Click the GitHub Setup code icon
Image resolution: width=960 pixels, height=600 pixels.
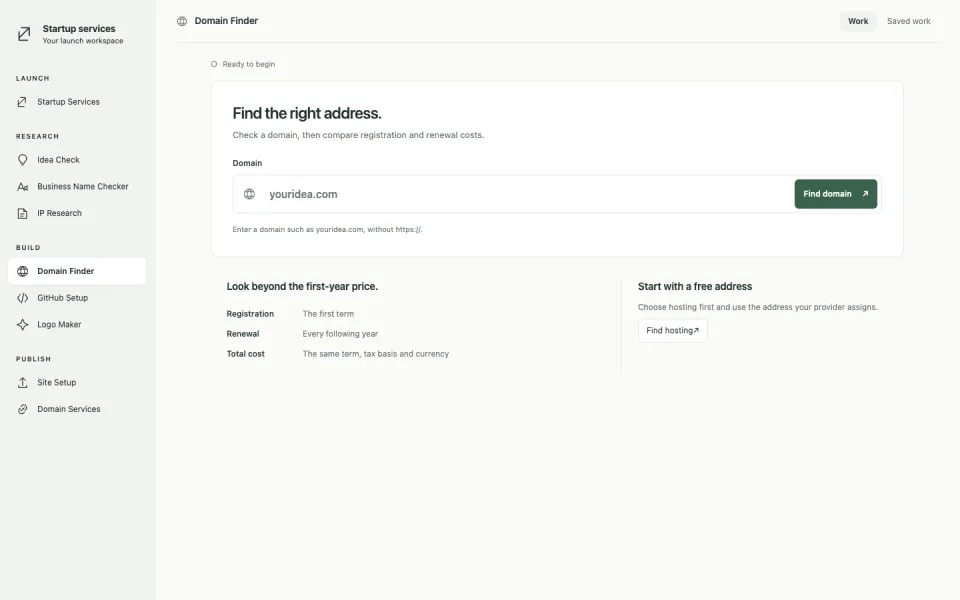(23, 298)
